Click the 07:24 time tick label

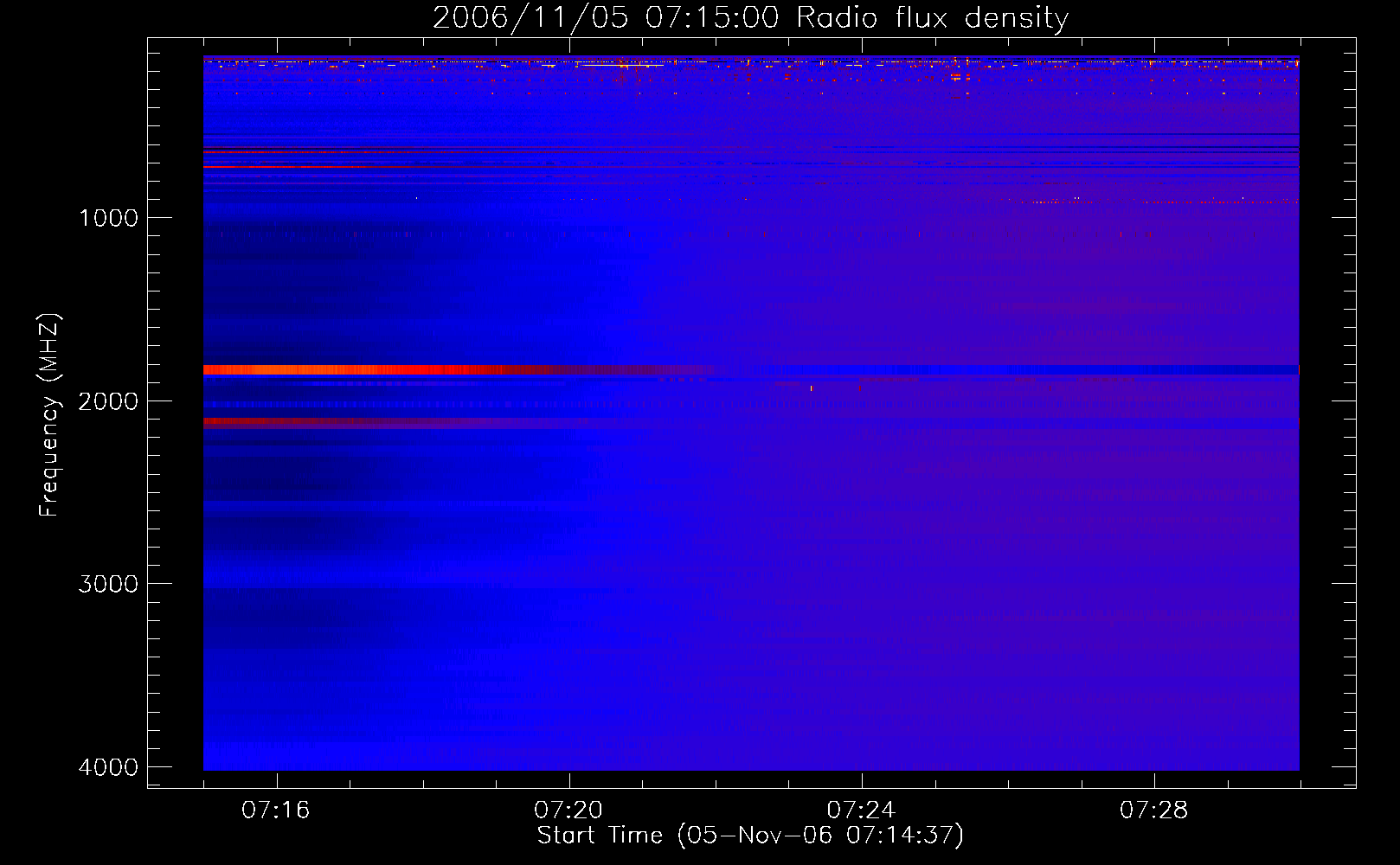(x=861, y=811)
